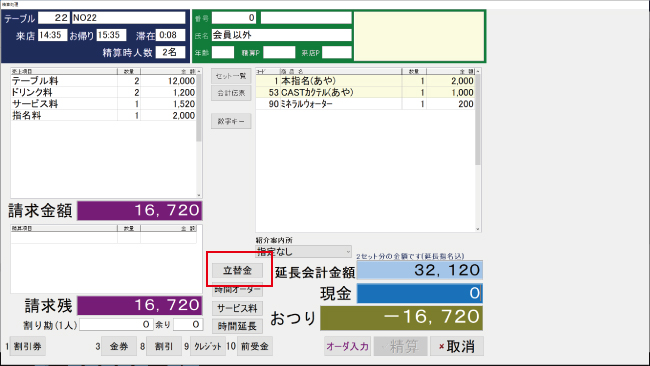Open オーダ入力 order entry
This screenshot has height=366, width=650.
(x=347, y=346)
